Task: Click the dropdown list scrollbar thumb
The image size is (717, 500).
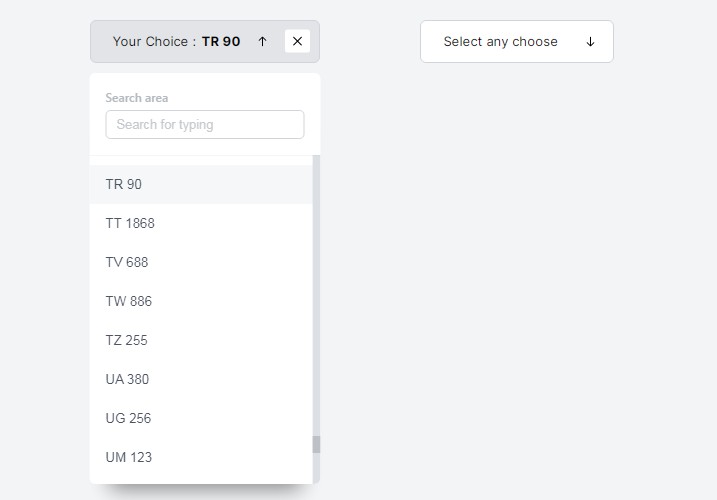Action: (x=316, y=444)
